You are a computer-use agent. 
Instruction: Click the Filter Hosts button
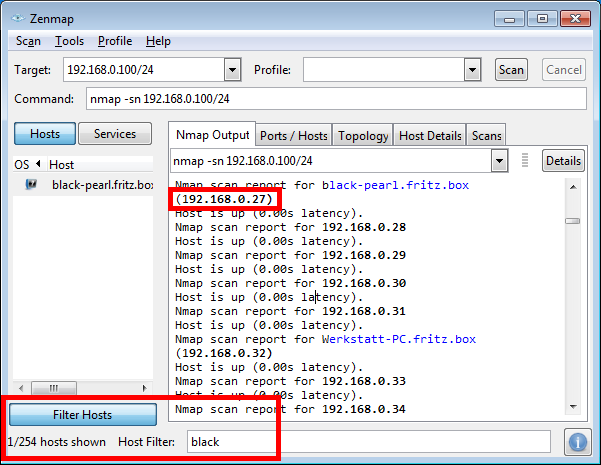83,414
